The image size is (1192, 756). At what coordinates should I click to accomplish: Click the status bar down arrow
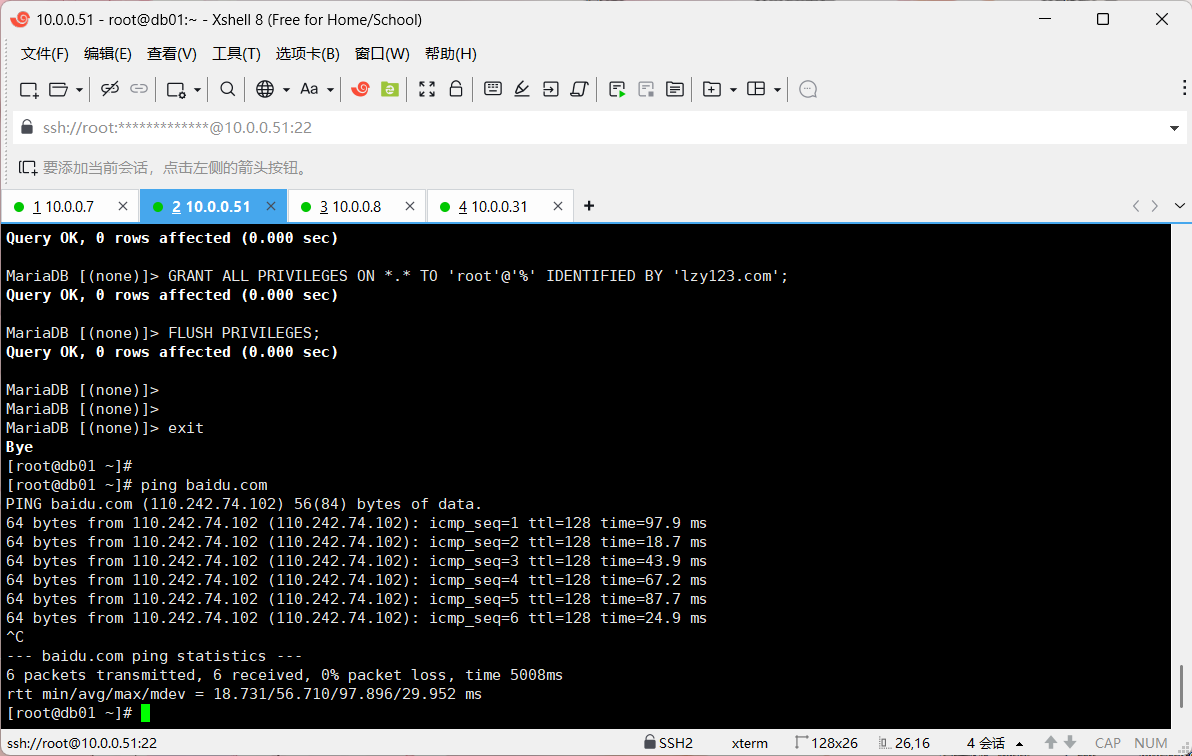1070,742
